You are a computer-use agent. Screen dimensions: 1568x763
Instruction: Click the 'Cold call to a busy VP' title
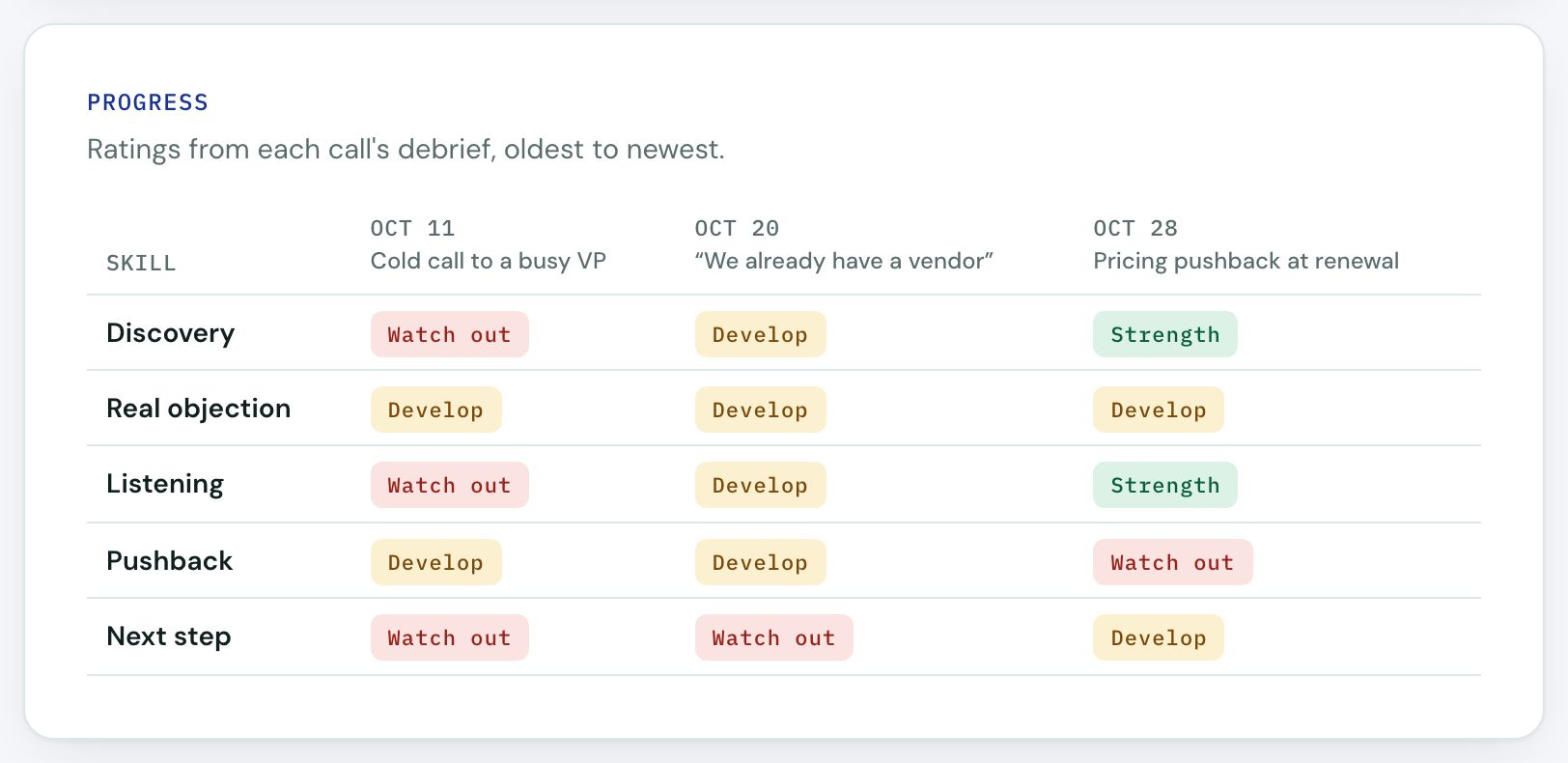488,261
